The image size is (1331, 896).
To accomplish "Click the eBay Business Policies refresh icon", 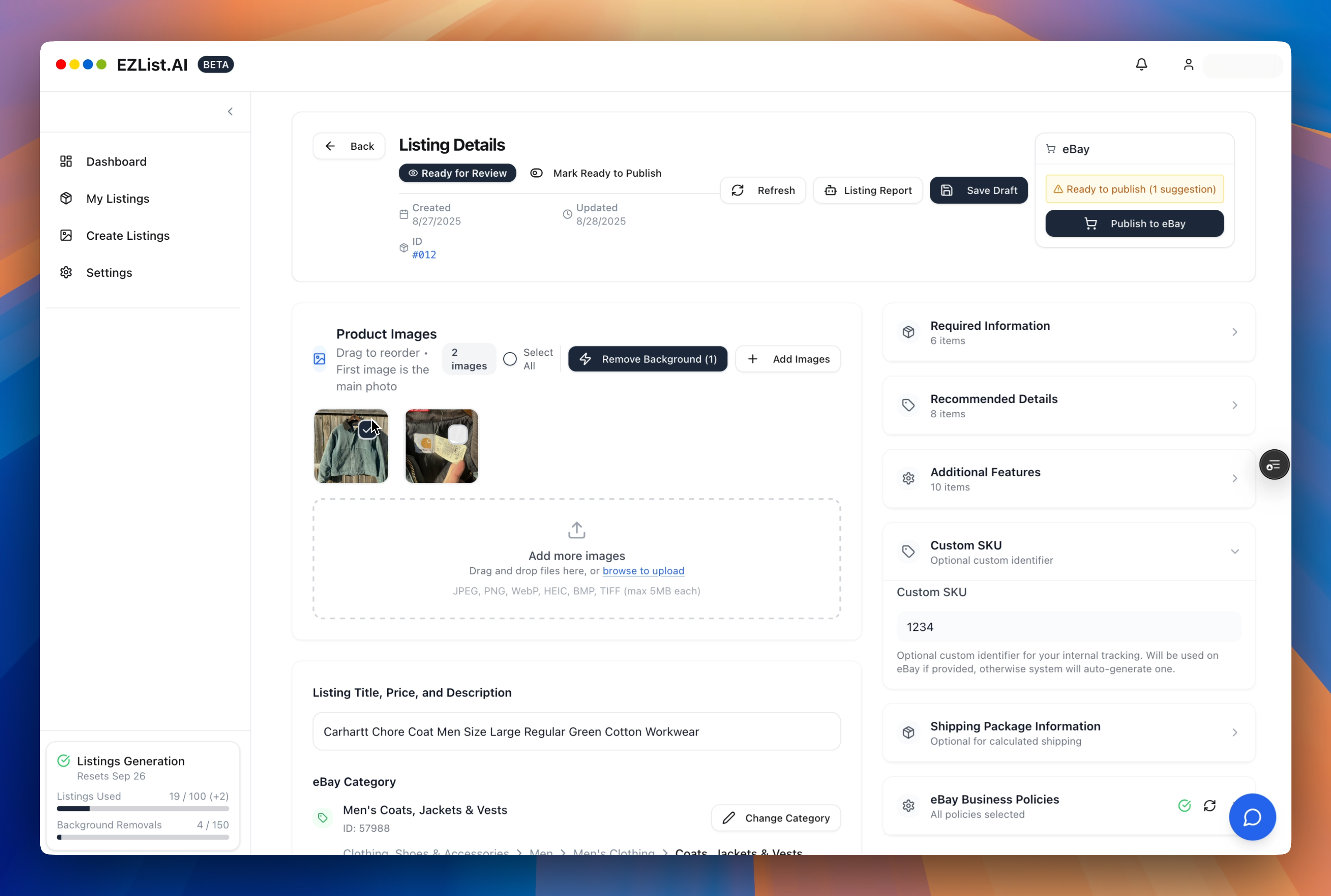I will [x=1209, y=806].
